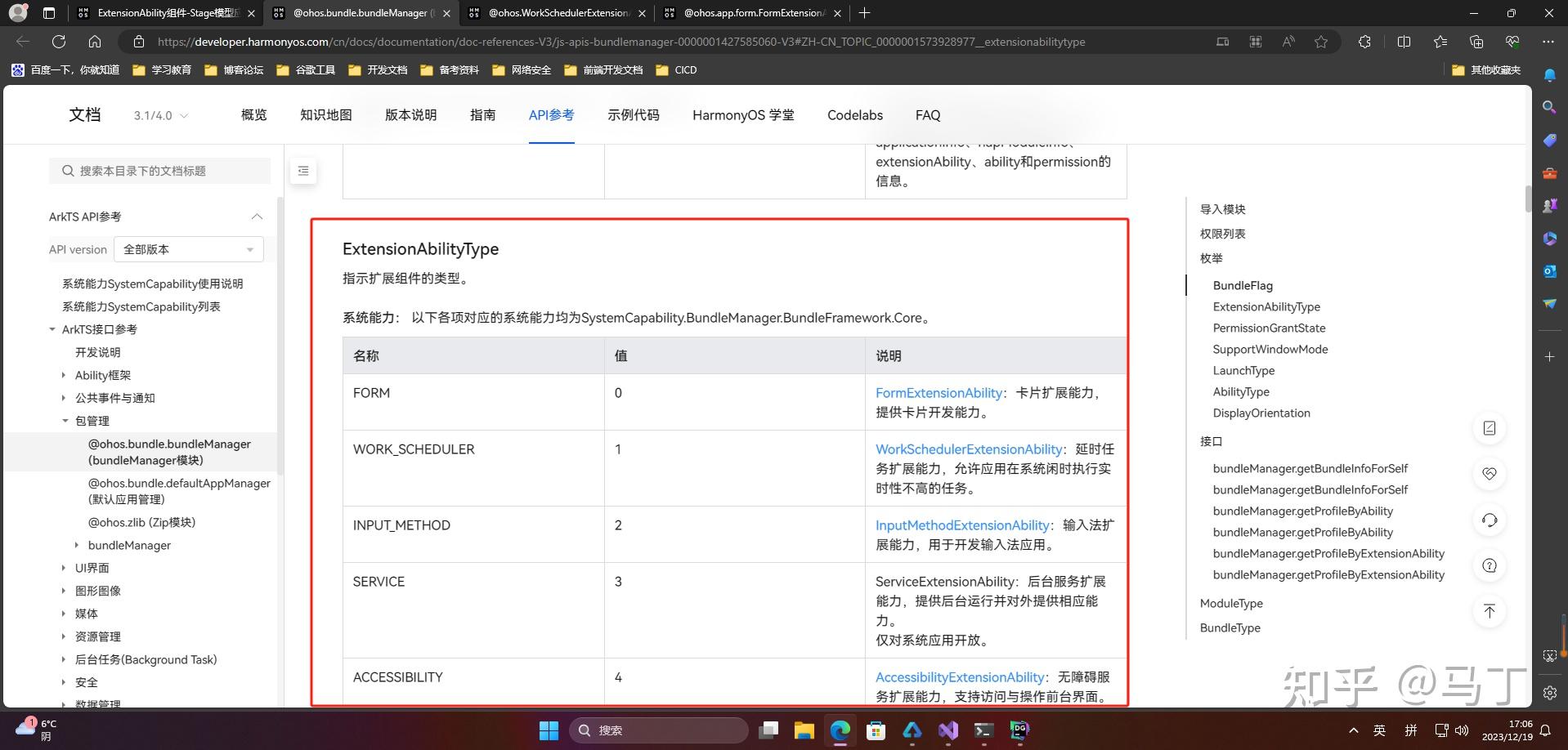The width and height of the screenshot is (1568, 750).
Task: Open Visual Studio from the taskbar
Action: pyautogui.click(x=948, y=730)
